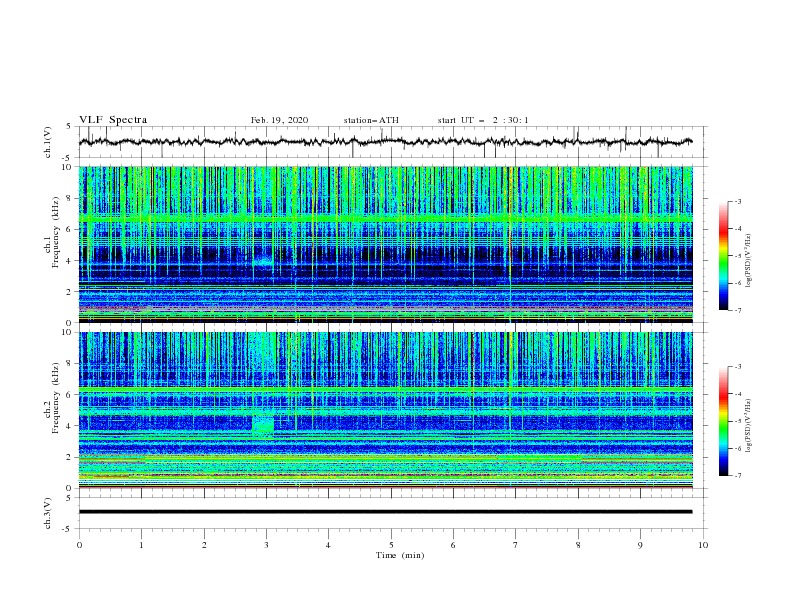
Task: Click the log(PSD) label beside ch.2 colorbar
Action: coord(749,425)
